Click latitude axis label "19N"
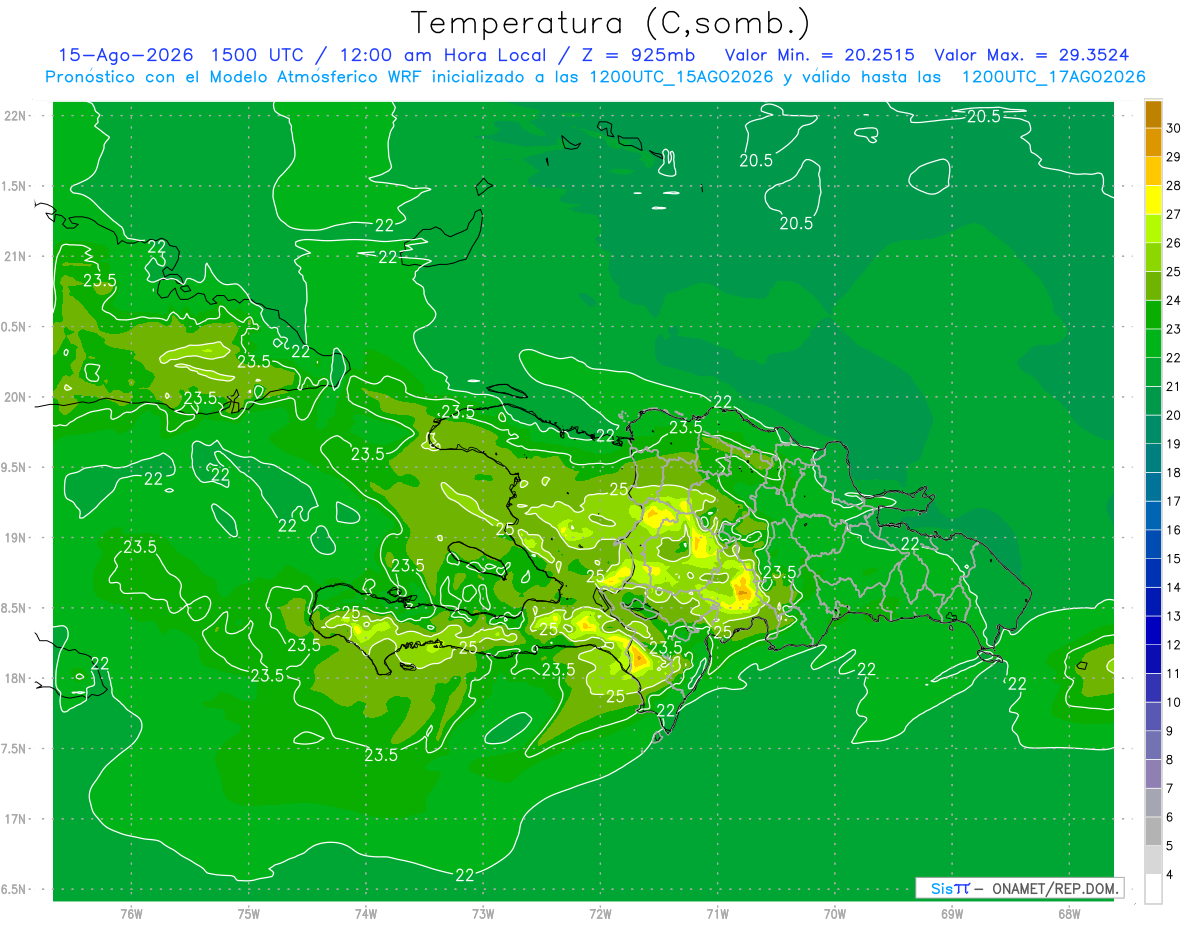1200x927 pixels. [x=15, y=538]
